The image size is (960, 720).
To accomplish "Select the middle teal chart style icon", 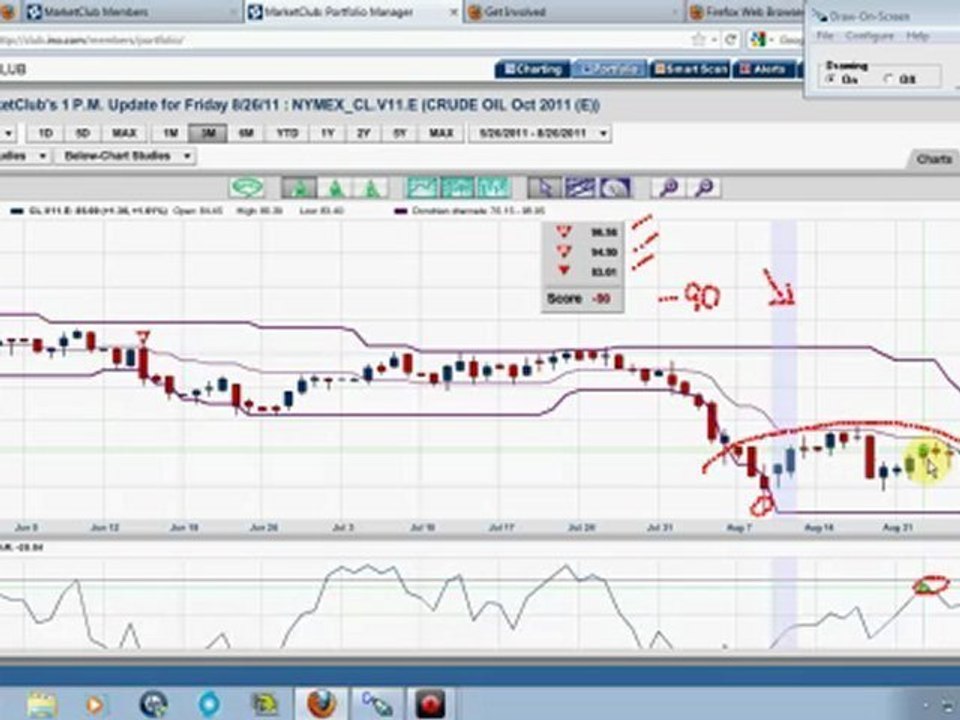I will [x=457, y=187].
